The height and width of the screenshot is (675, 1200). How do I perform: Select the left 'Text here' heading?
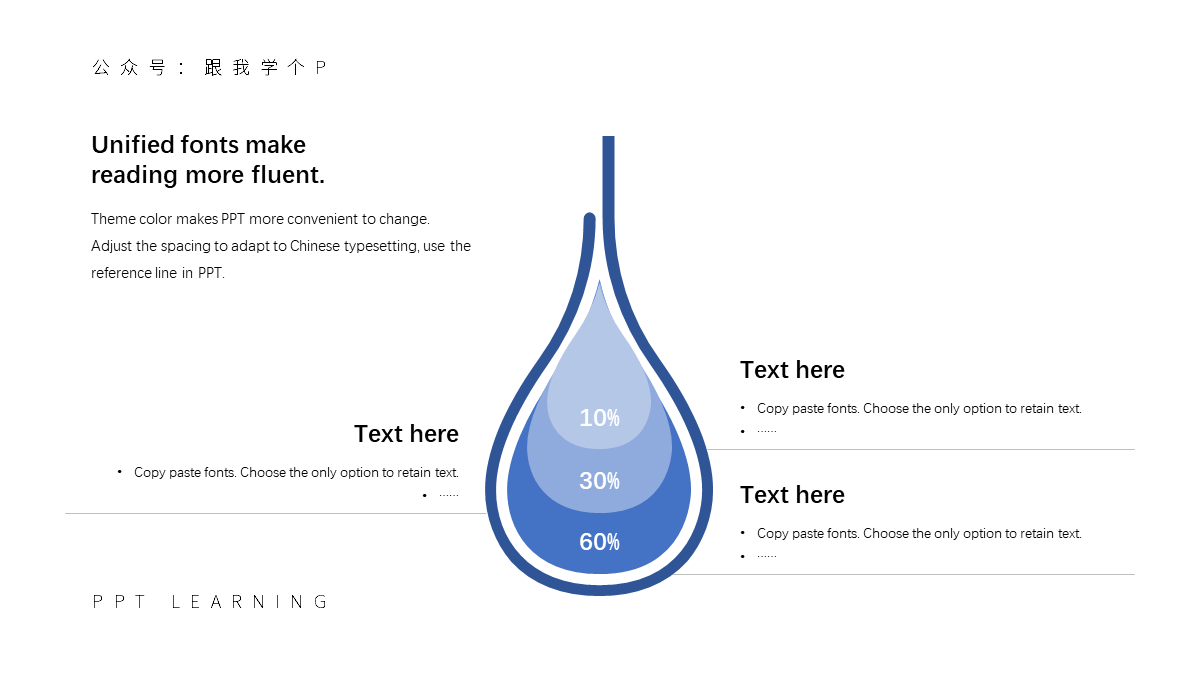click(x=406, y=434)
